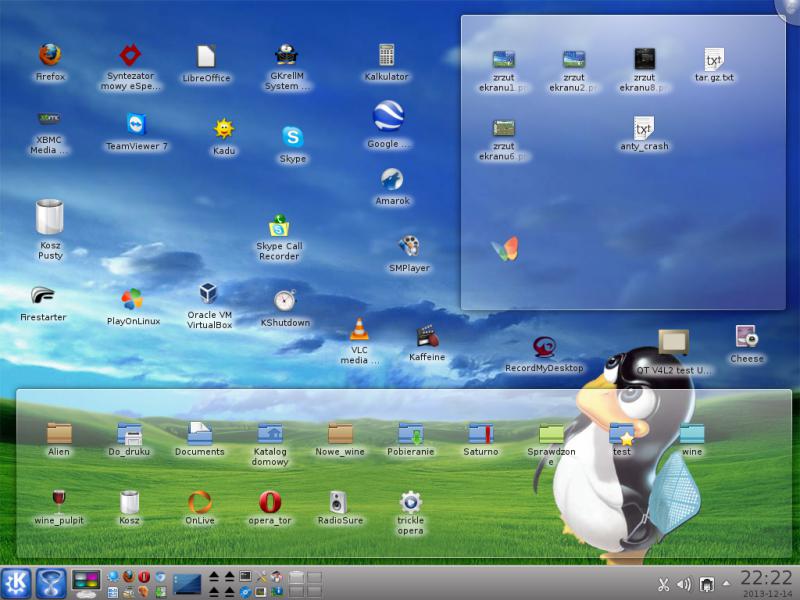Launch VLC media player from desktop

(x=359, y=329)
